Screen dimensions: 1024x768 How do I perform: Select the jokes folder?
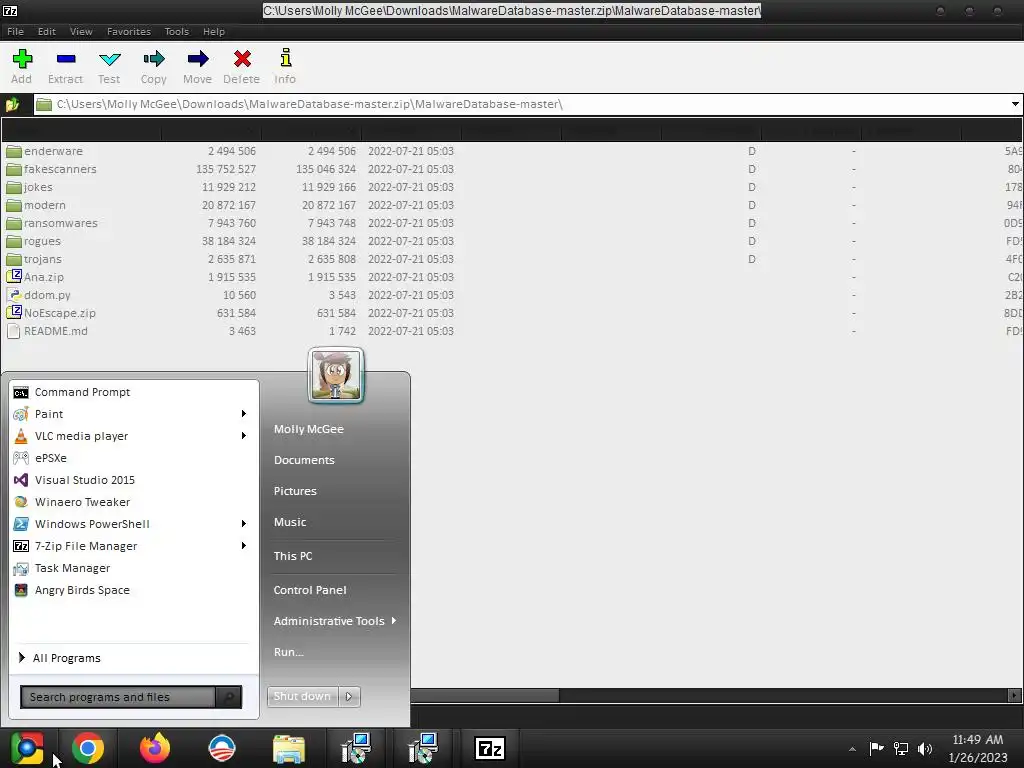pos(29,187)
